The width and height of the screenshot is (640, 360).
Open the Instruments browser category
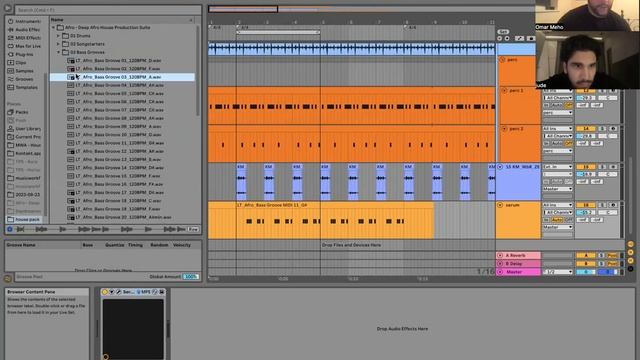(24, 21)
